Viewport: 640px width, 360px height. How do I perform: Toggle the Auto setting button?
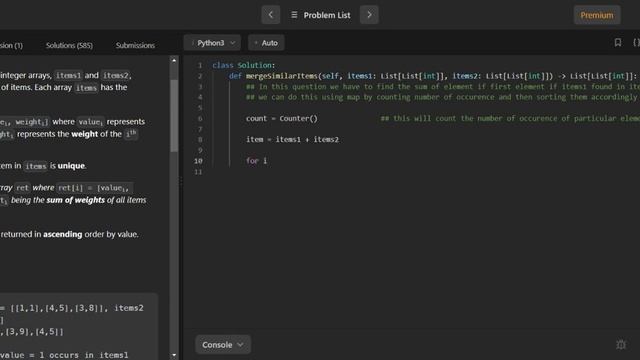pos(266,43)
